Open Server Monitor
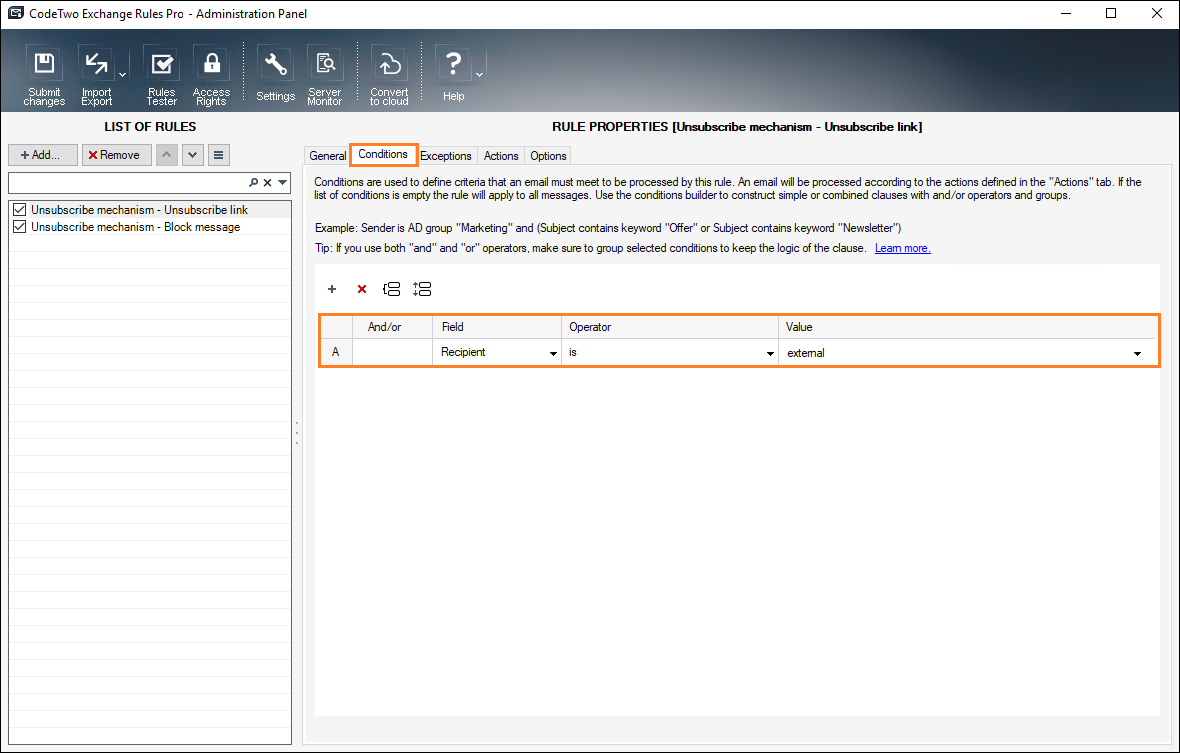The image size is (1180, 753). (x=324, y=74)
